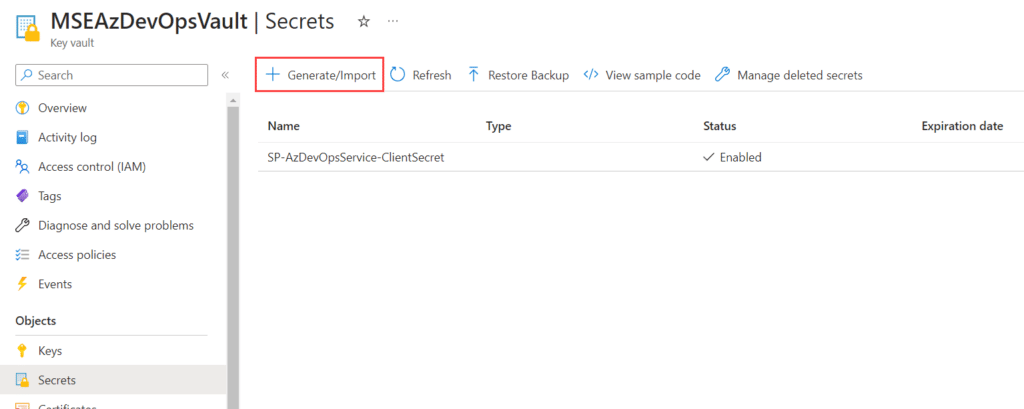Open the Manage deleted secrets text link
The width and height of the screenshot is (1024, 409).
point(800,75)
